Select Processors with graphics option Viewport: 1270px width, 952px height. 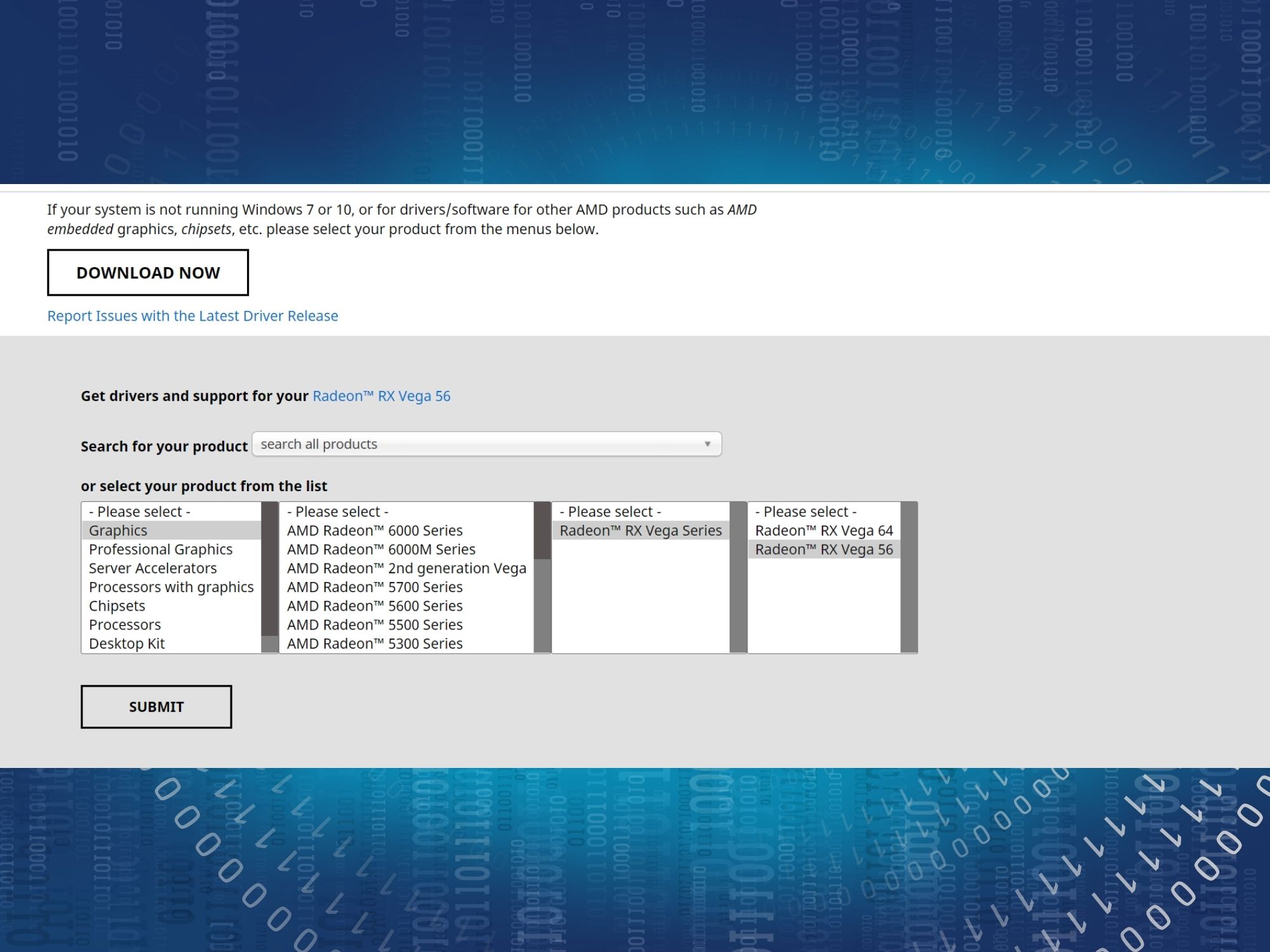coord(171,587)
